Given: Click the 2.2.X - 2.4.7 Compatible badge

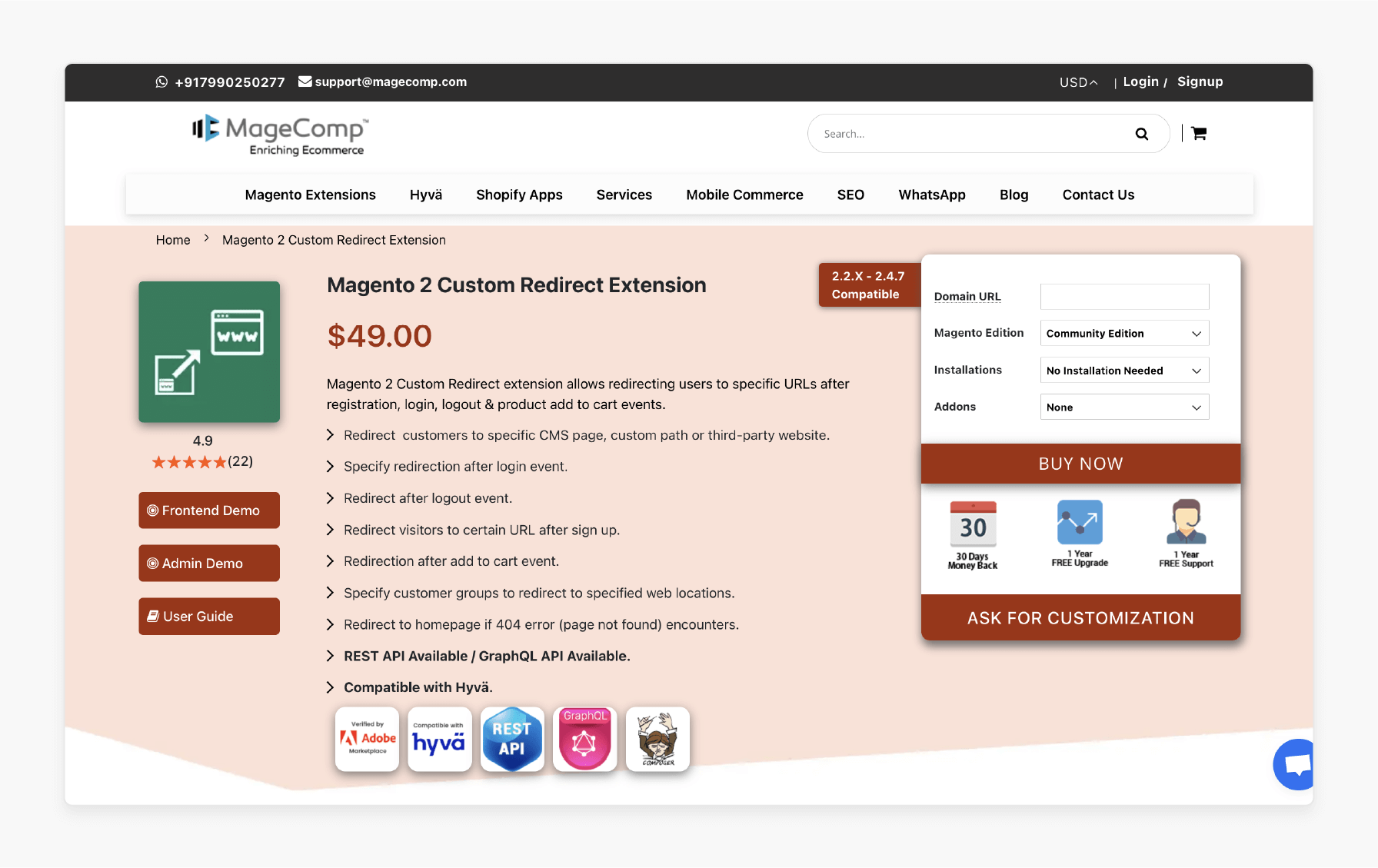Looking at the screenshot, I should (870, 285).
